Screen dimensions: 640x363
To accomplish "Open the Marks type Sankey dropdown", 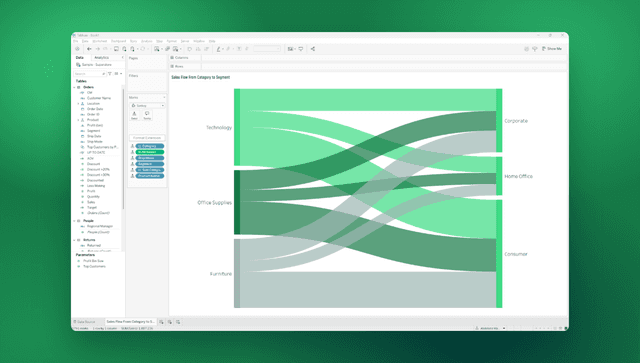I will coord(147,105).
